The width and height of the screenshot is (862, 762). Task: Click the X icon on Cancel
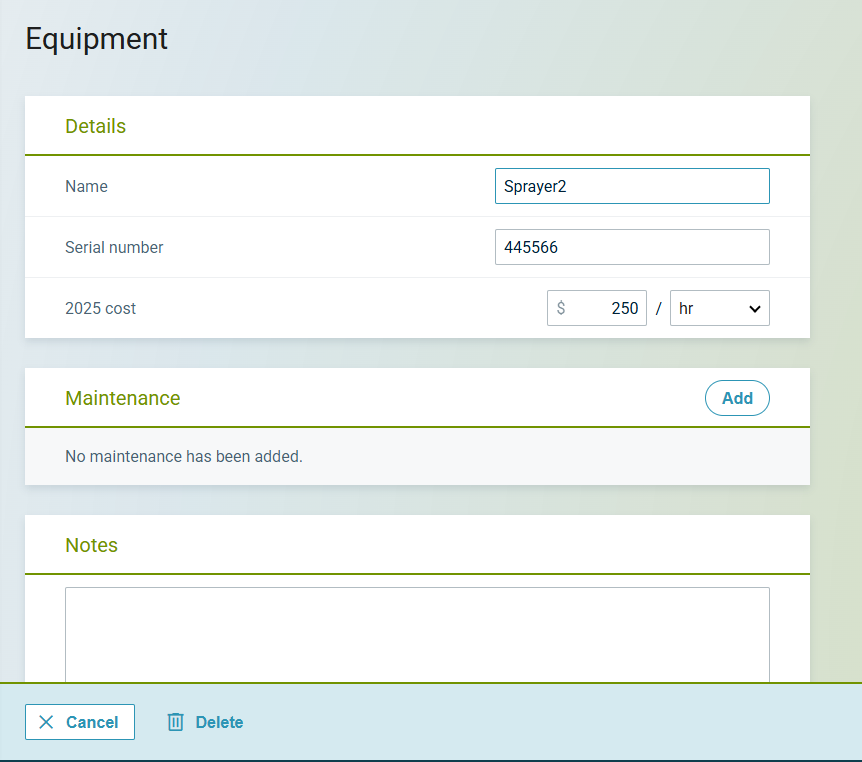tap(46, 722)
